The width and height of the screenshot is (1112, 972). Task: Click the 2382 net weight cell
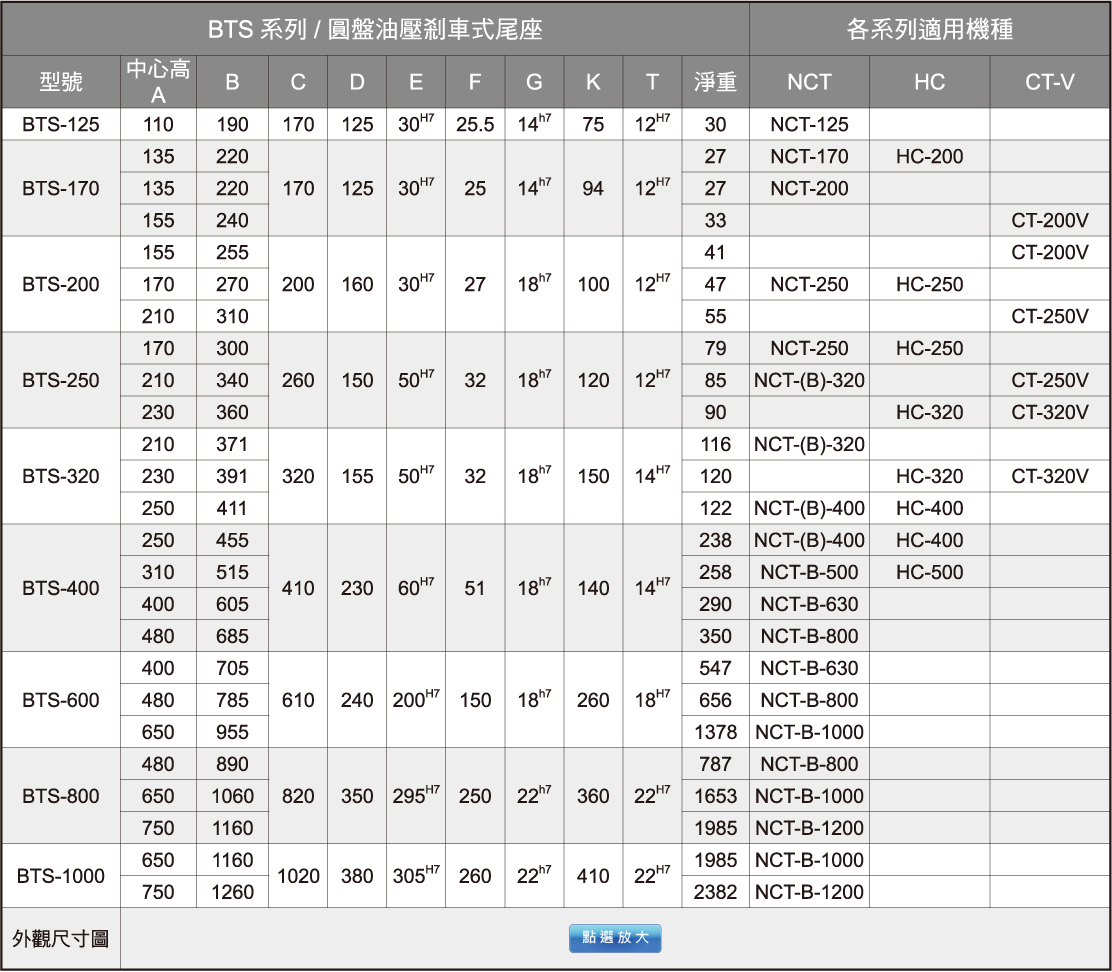[715, 892]
